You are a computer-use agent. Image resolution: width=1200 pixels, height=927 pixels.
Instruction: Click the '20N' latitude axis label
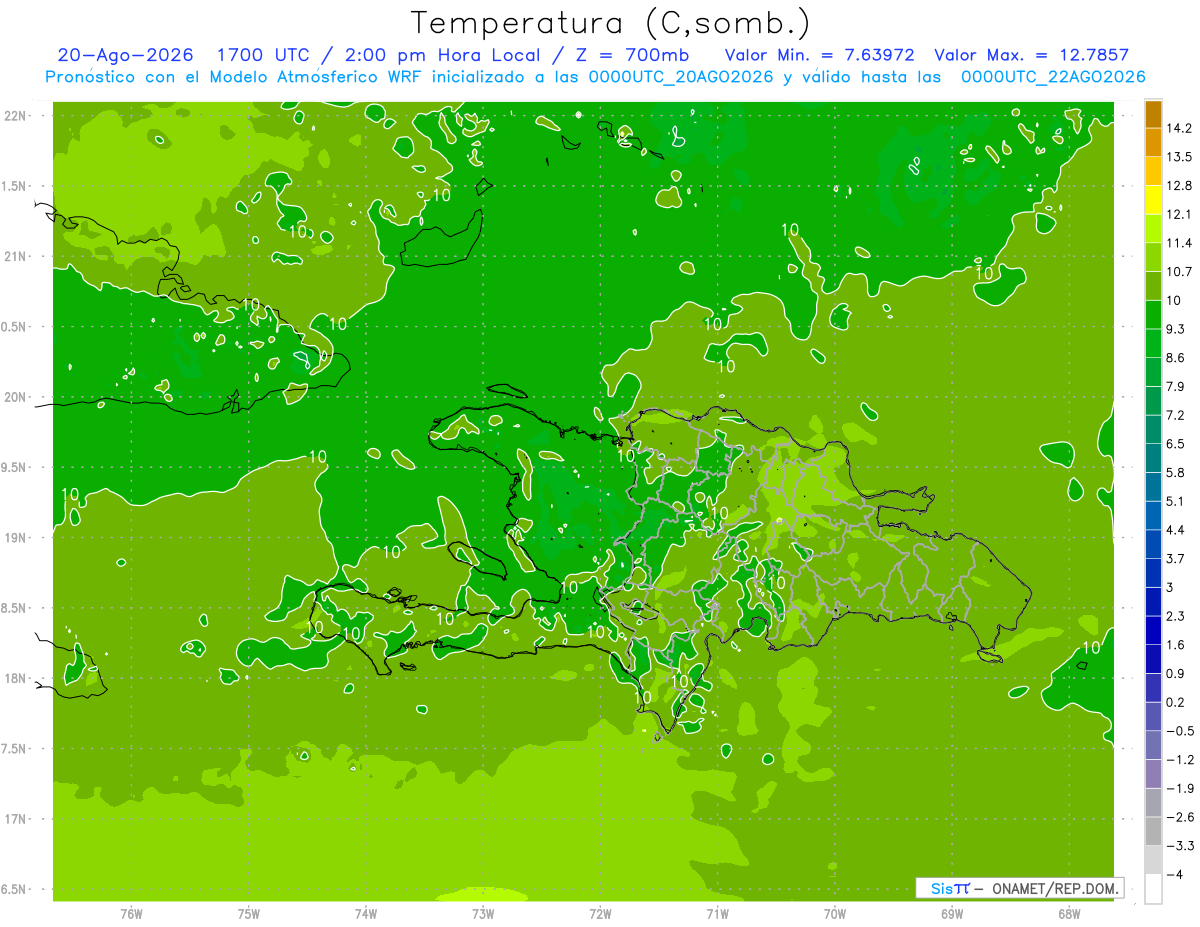pyautogui.click(x=17, y=397)
